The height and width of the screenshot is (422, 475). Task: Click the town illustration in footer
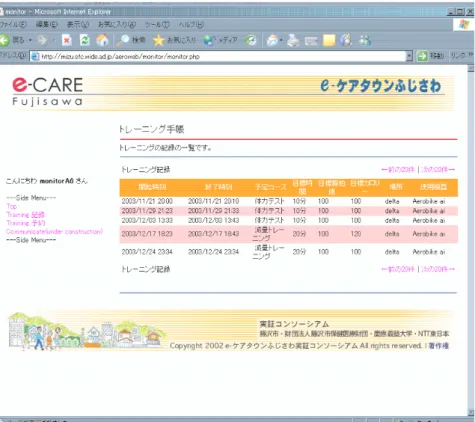click(x=87, y=331)
